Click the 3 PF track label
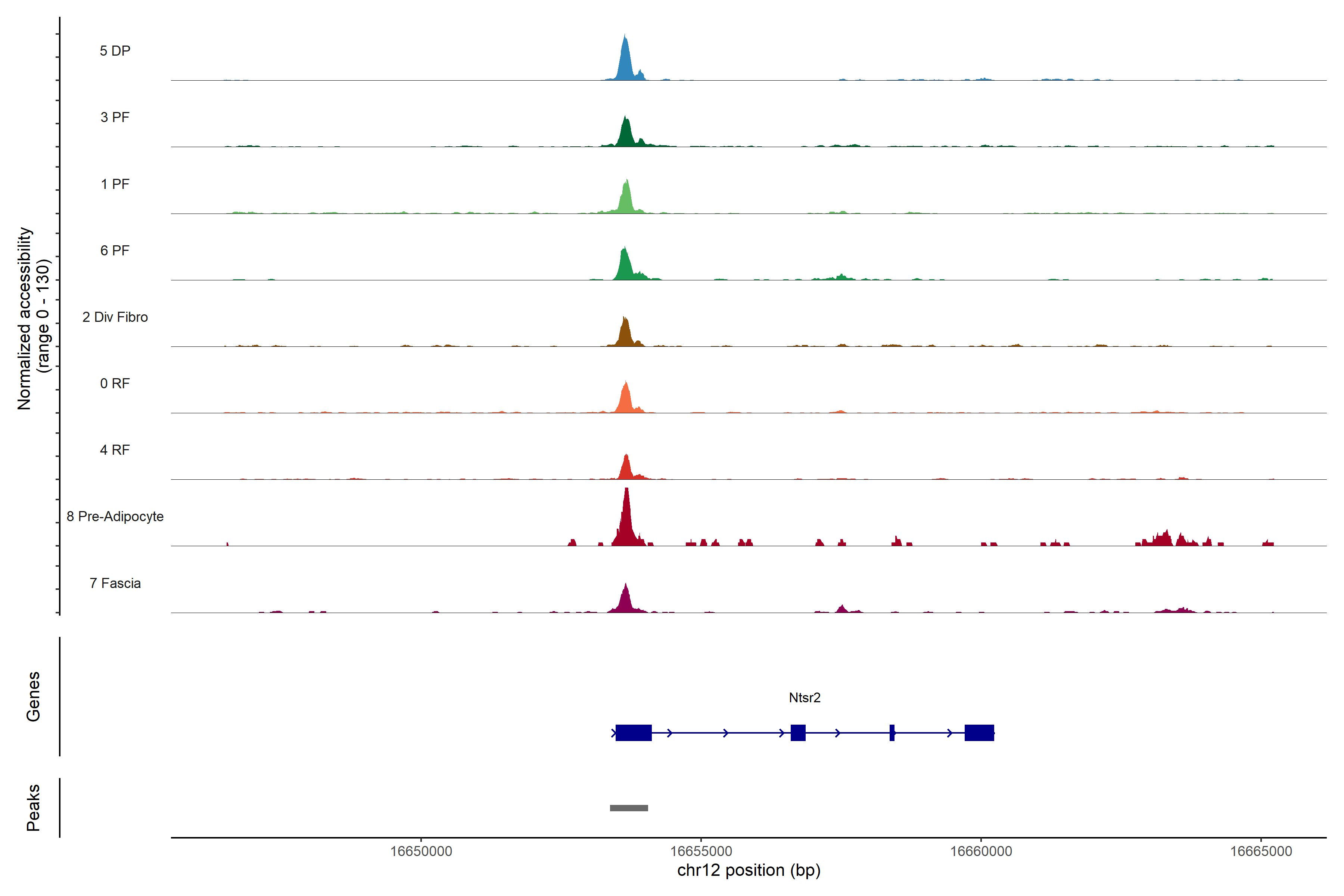 [x=115, y=117]
